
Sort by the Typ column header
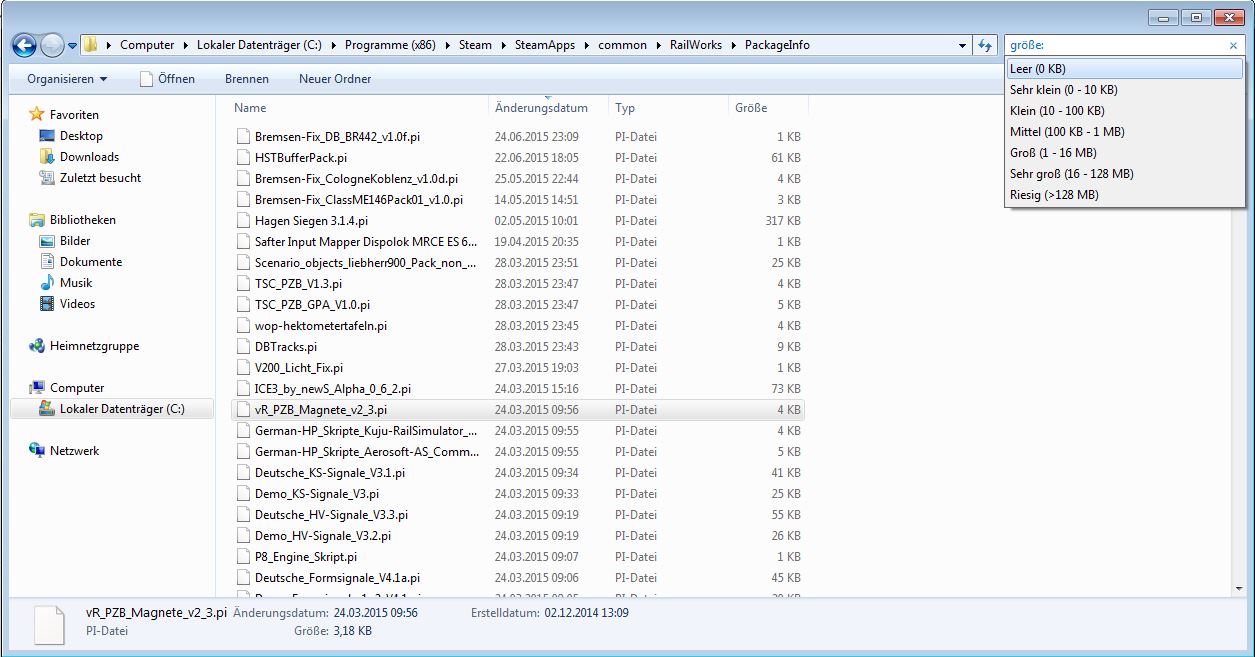669,108
